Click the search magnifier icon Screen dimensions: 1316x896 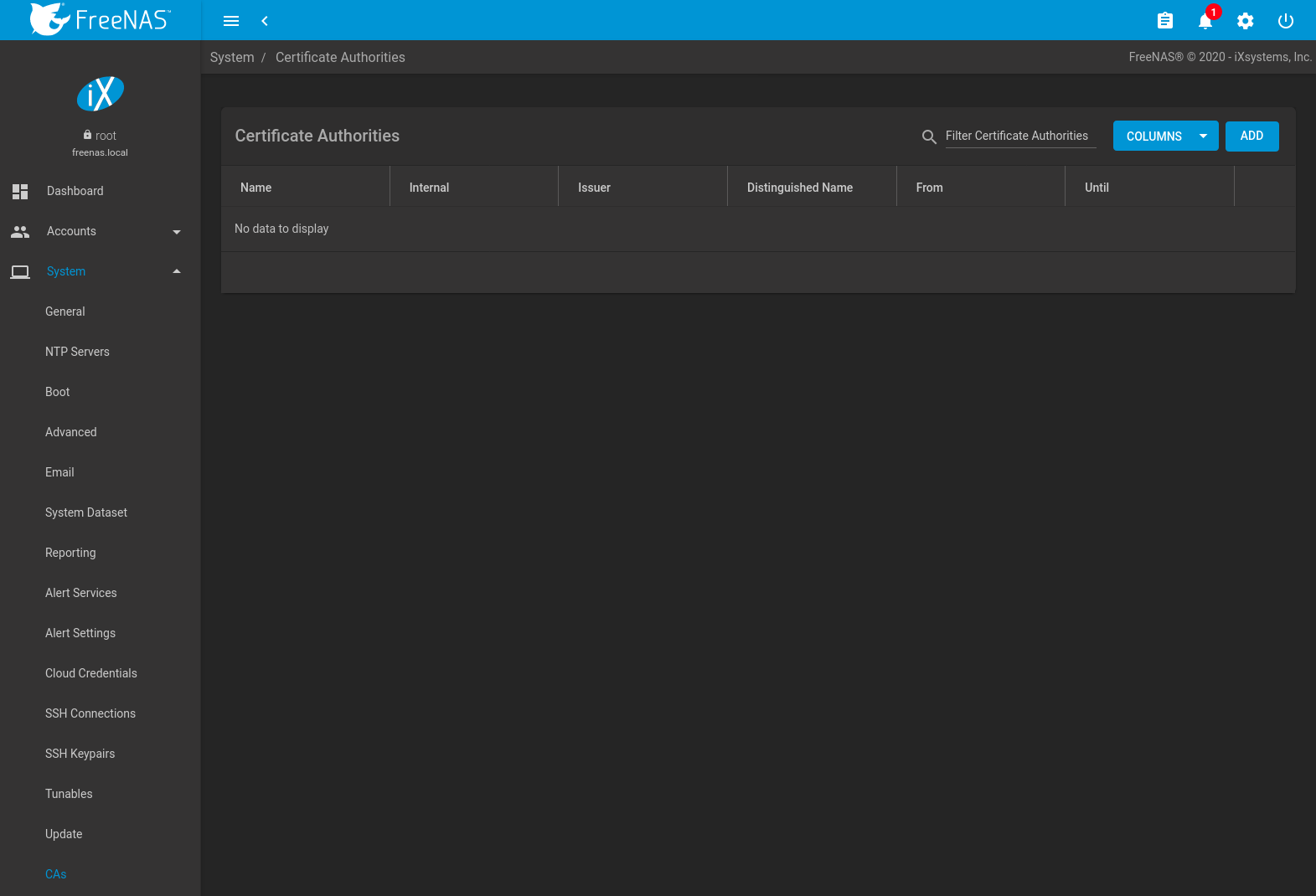[929, 136]
